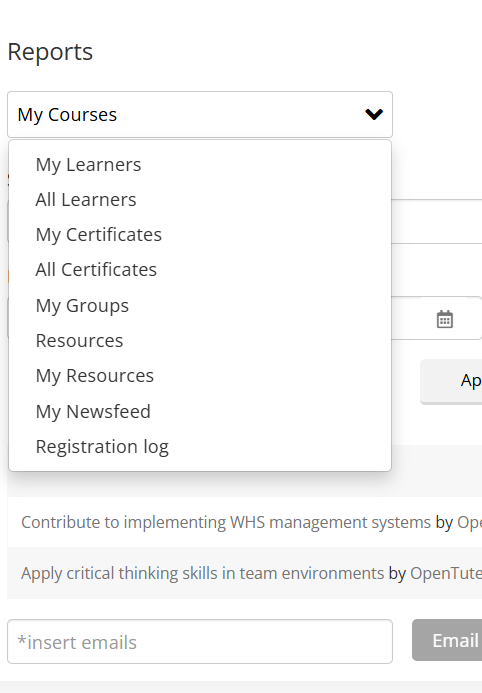
Task: Click the My Courses combo box
Action: pyautogui.click(x=200, y=114)
